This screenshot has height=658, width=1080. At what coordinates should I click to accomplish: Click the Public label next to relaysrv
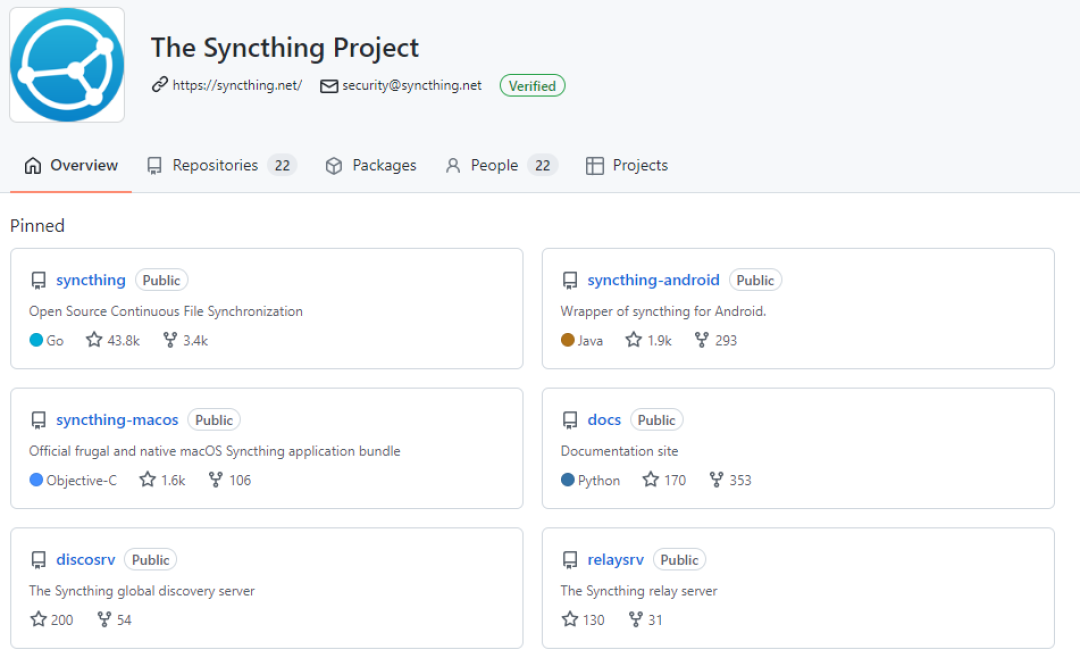click(x=679, y=560)
